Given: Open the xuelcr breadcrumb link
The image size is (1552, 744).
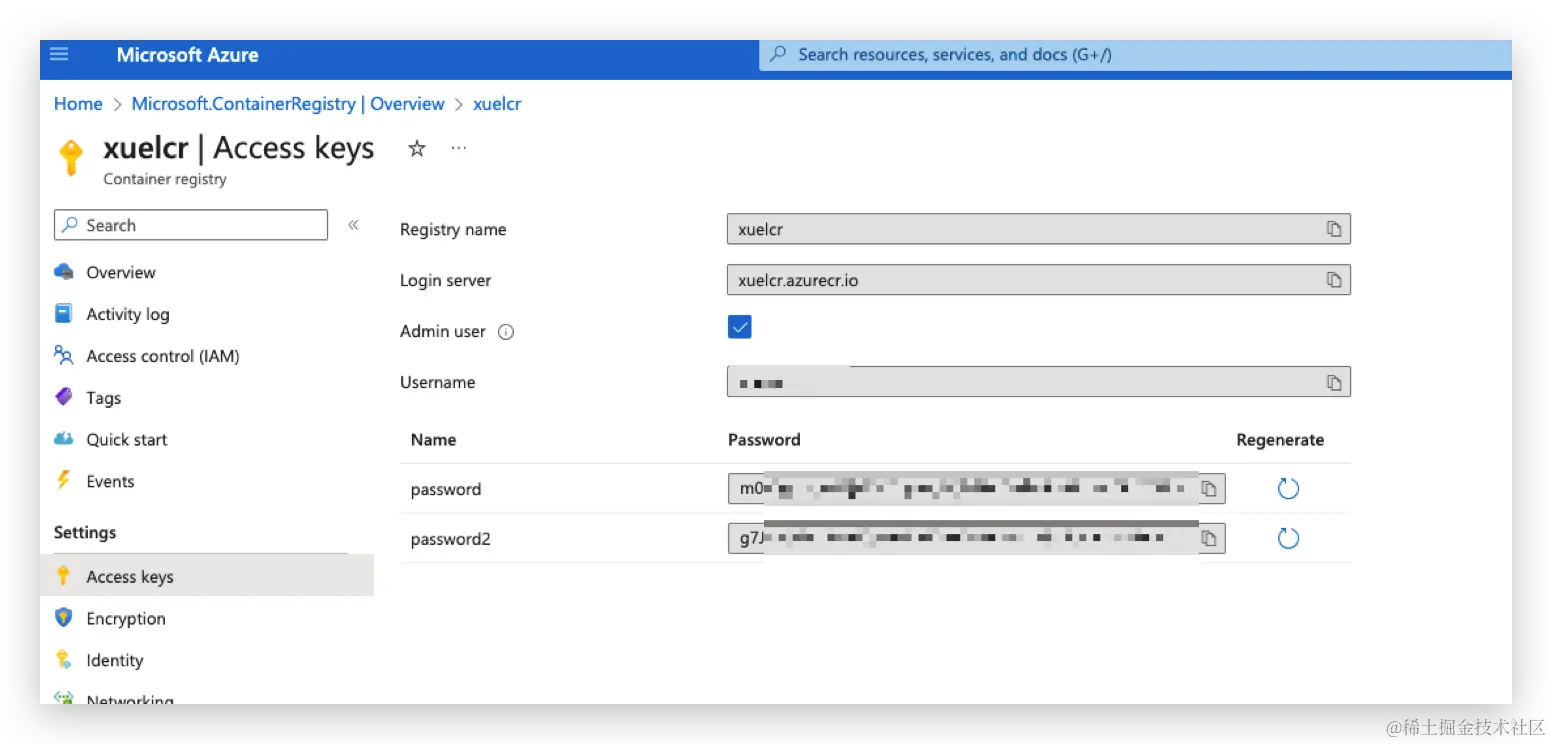Looking at the screenshot, I should click(x=497, y=104).
